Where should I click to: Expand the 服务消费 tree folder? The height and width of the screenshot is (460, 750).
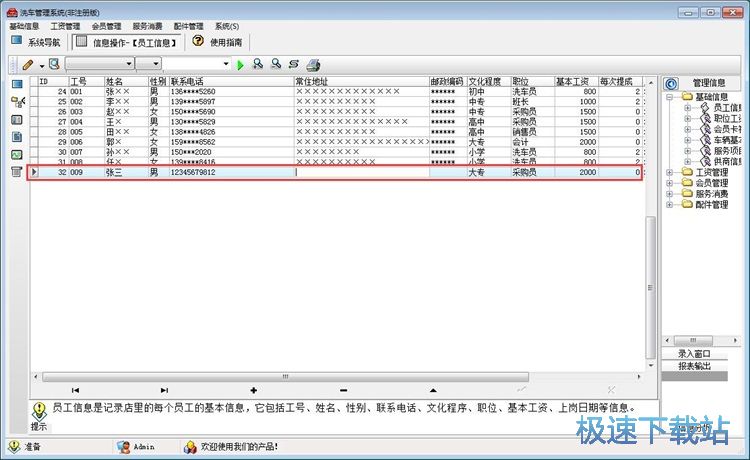point(669,194)
